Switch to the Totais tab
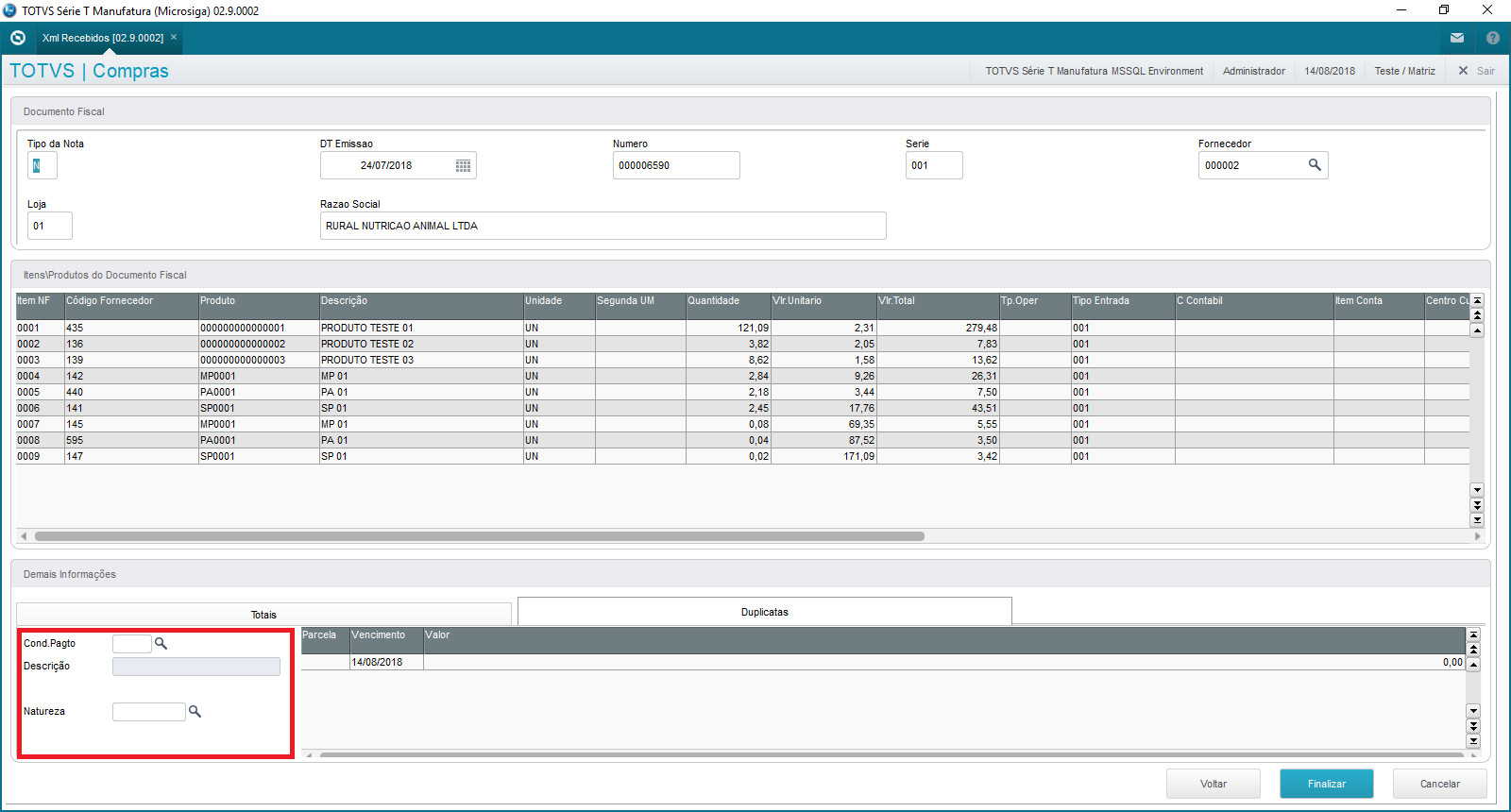Viewport: 1511px width, 812px height. (263, 615)
